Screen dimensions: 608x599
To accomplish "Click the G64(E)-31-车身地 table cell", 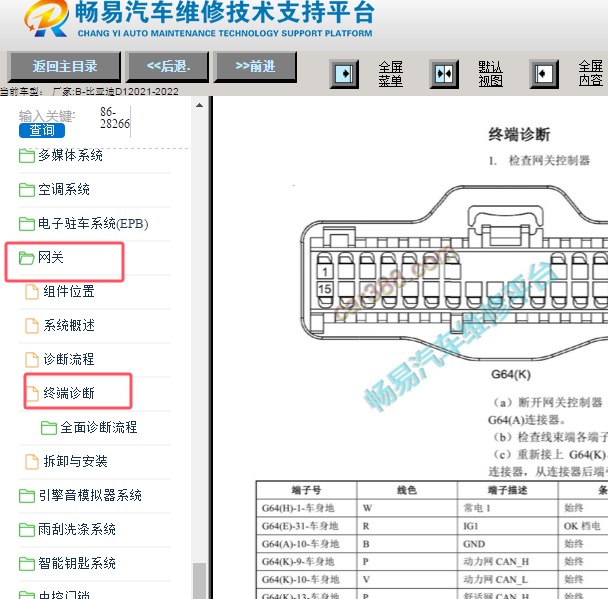I will [306, 526].
